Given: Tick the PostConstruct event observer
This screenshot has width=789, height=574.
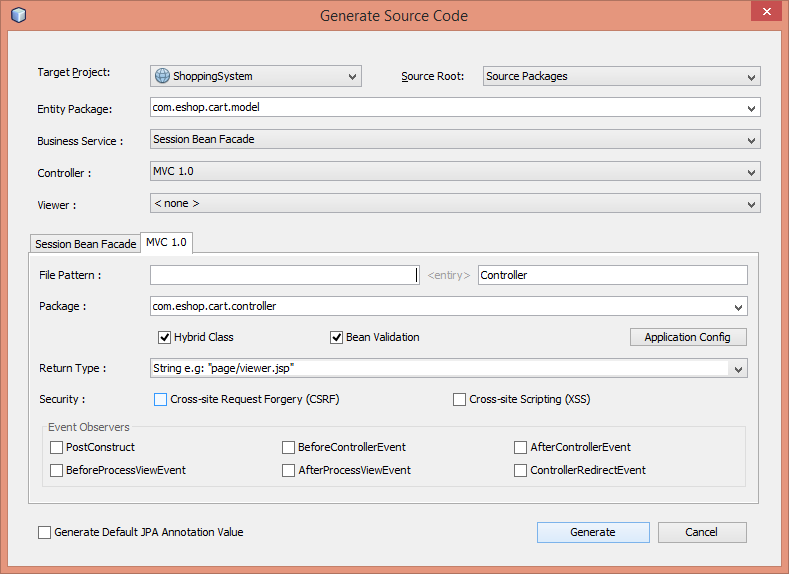Looking at the screenshot, I should [57, 447].
